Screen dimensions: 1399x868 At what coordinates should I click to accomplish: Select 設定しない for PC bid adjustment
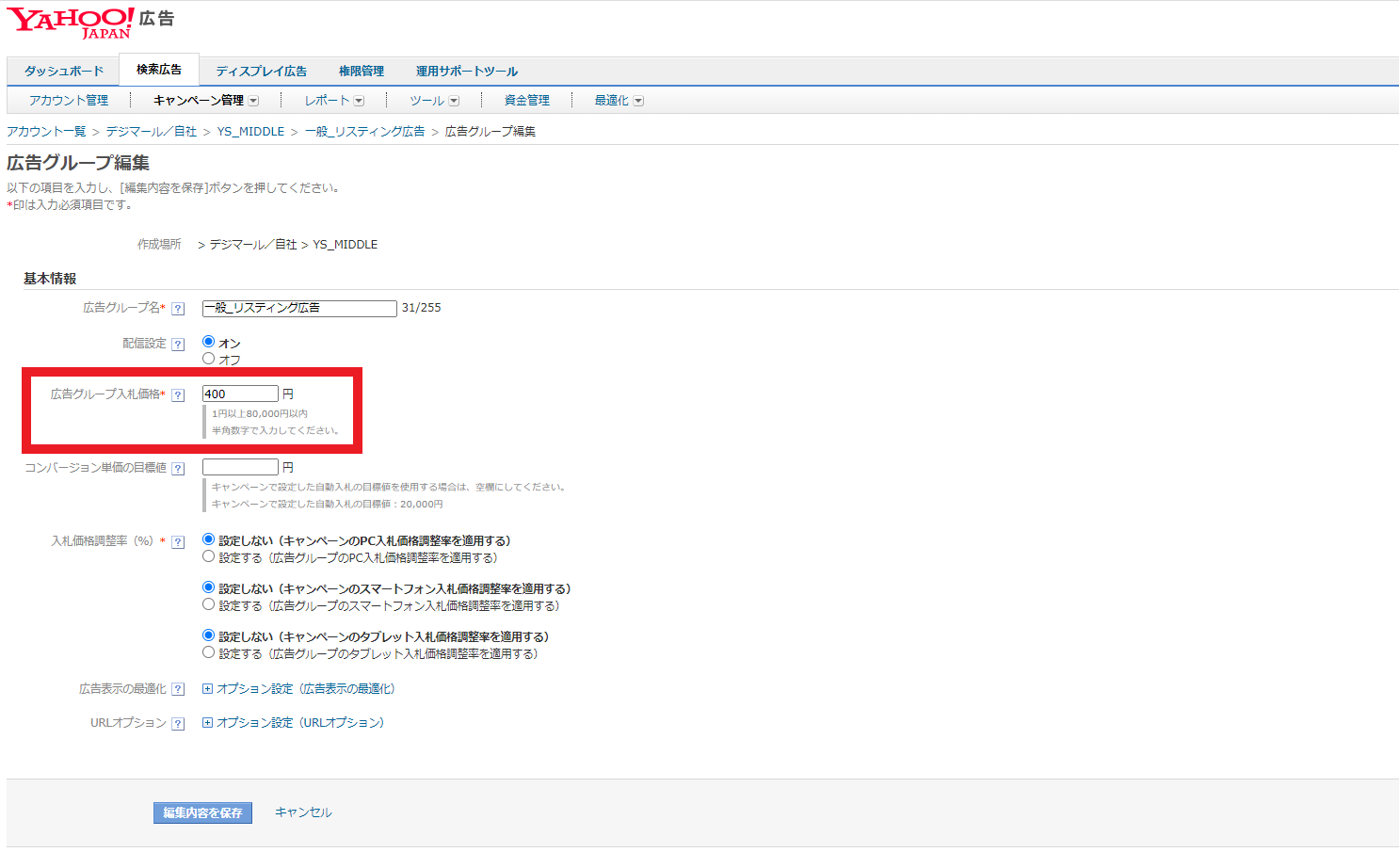coord(208,539)
